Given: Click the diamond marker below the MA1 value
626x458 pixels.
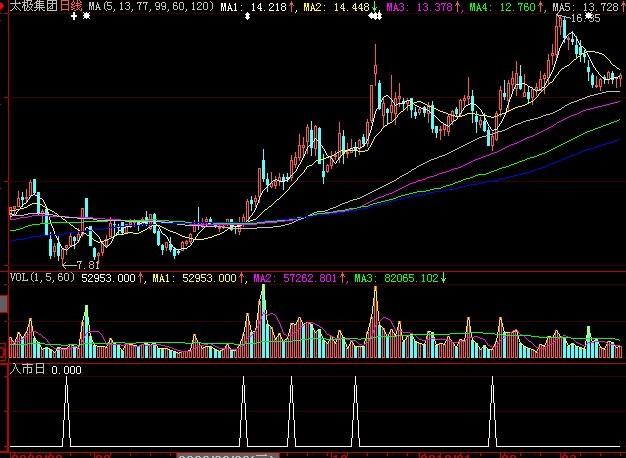Looking at the screenshot, I should coord(249,17).
